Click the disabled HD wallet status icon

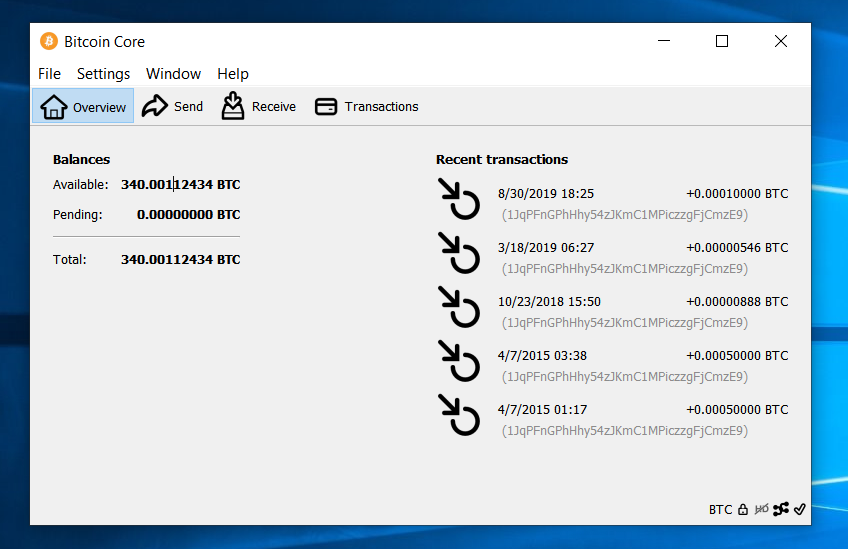[x=762, y=510]
